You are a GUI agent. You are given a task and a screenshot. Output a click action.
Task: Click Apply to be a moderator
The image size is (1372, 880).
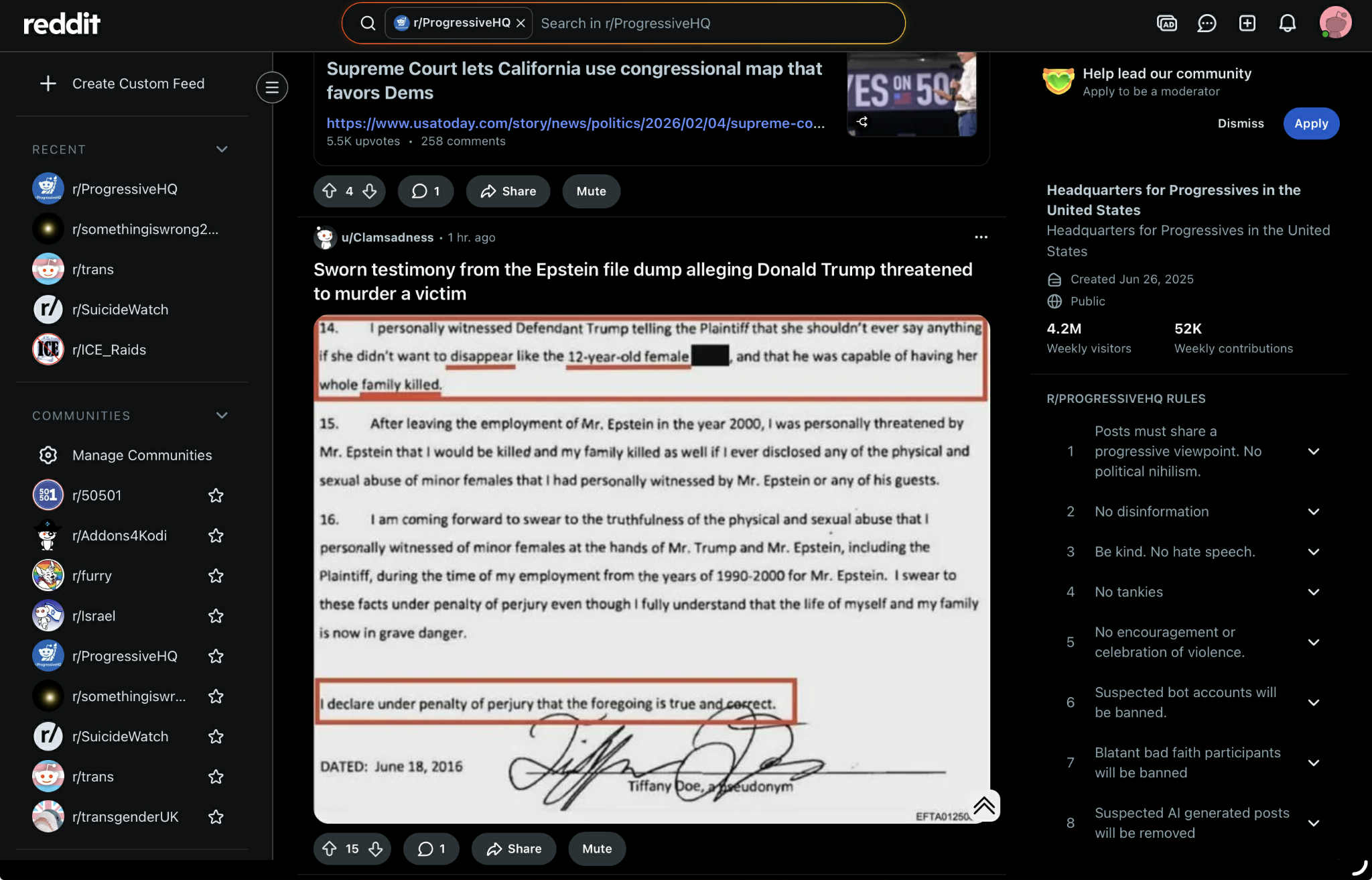pyautogui.click(x=1310, y=123)
